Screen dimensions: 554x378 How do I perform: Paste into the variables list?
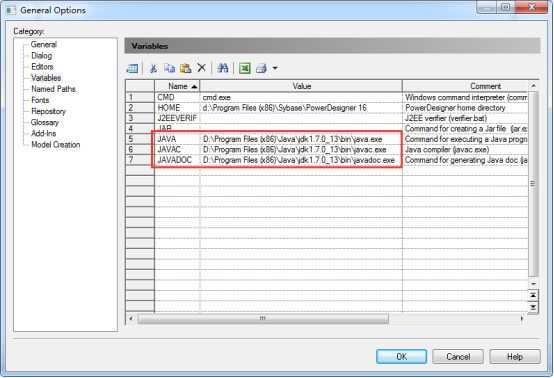click(185, 68)
